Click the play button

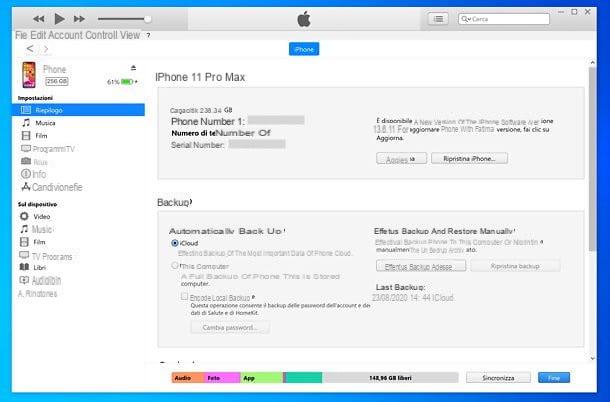[59, 18]
